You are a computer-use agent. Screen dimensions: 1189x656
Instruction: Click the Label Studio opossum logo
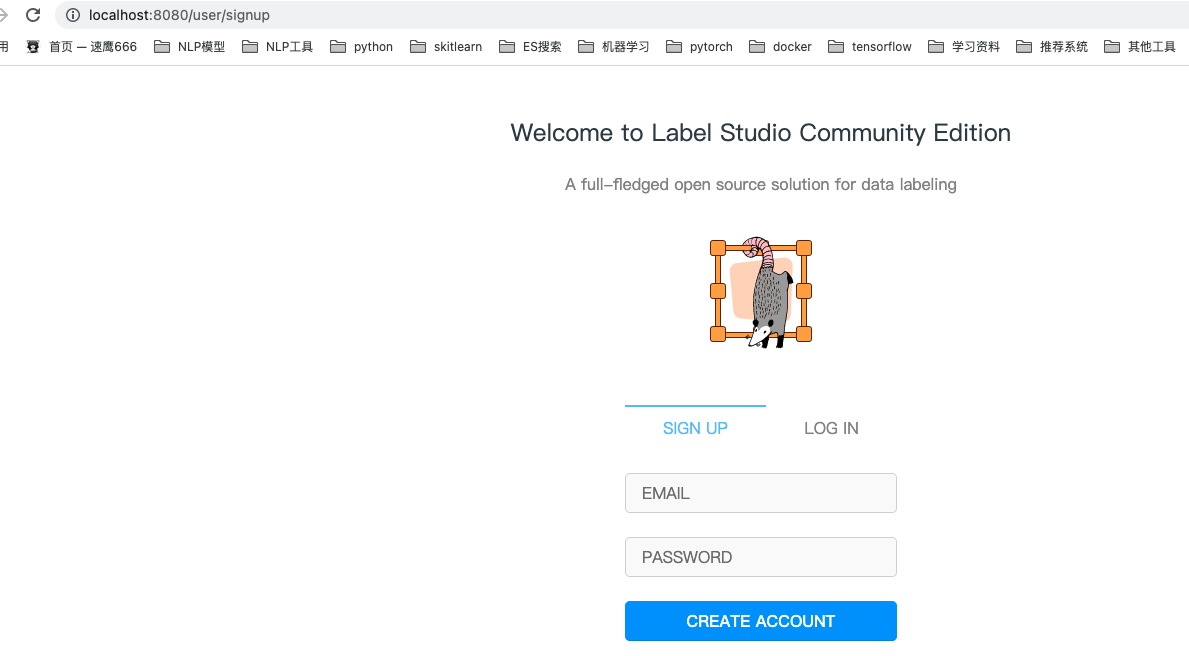point(761,292)
